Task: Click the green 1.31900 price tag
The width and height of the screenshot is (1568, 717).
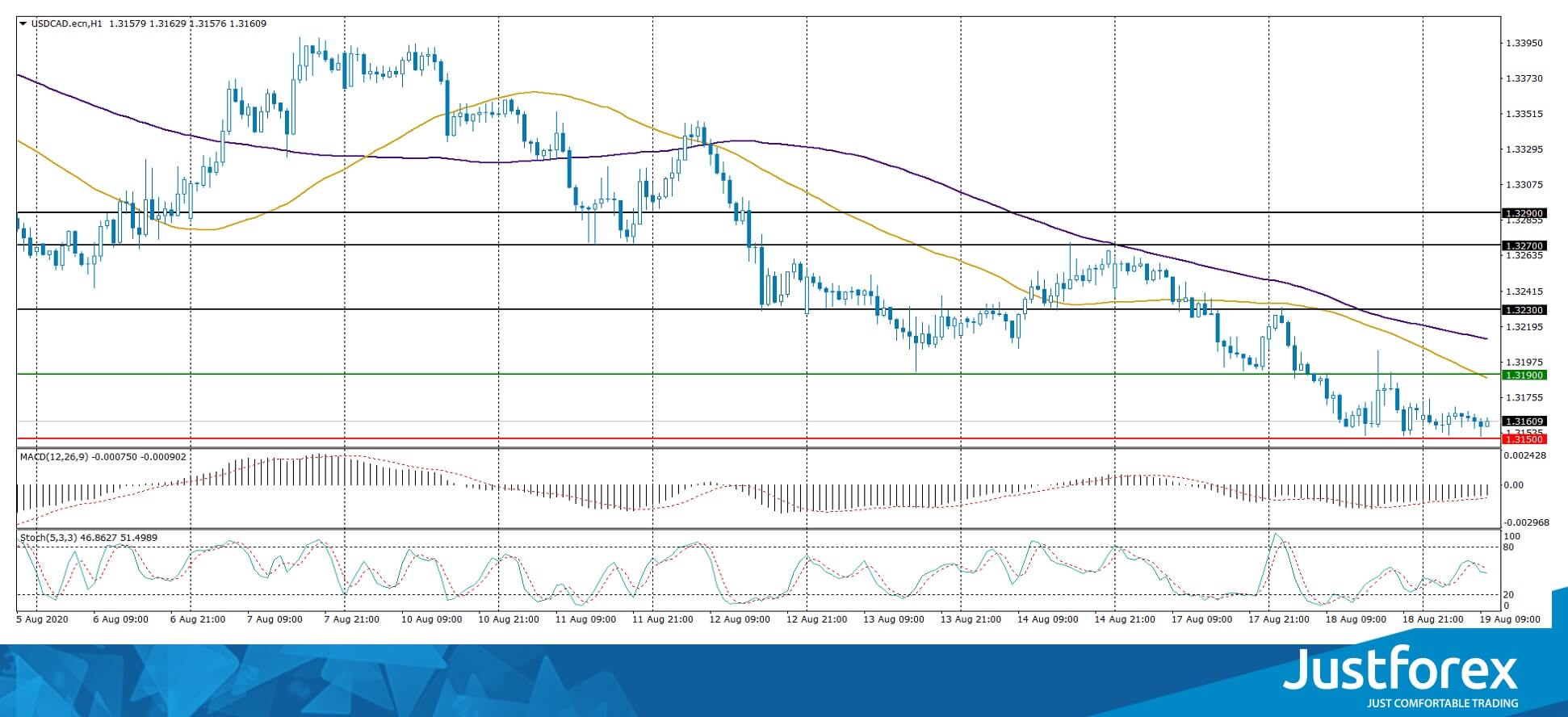Action: (x=1524, y=375)
